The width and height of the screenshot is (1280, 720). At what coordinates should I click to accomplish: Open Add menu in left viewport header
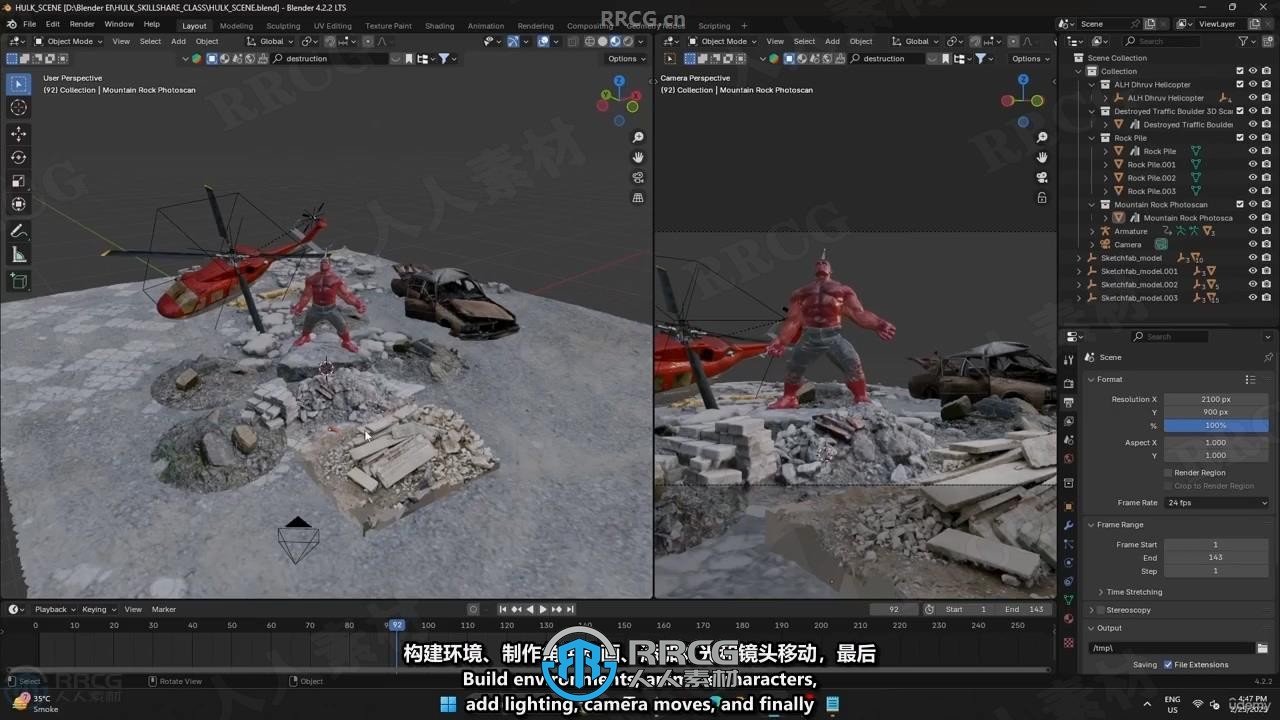(178, 41)
